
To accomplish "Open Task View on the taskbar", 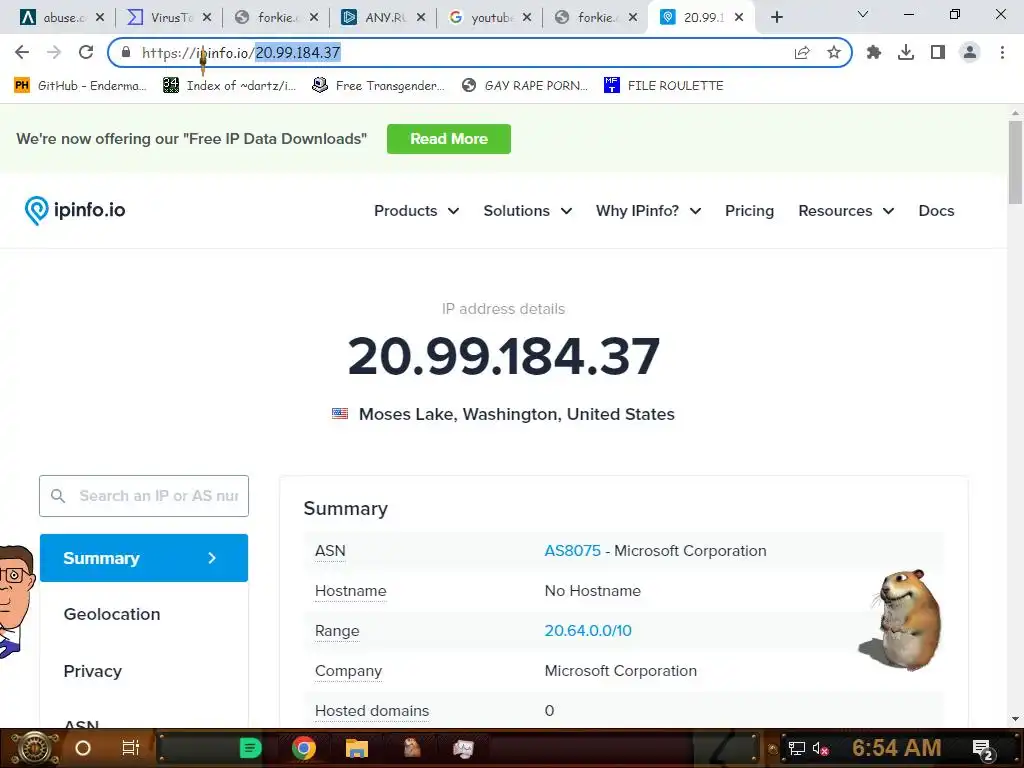I will (x=131, y=748).
